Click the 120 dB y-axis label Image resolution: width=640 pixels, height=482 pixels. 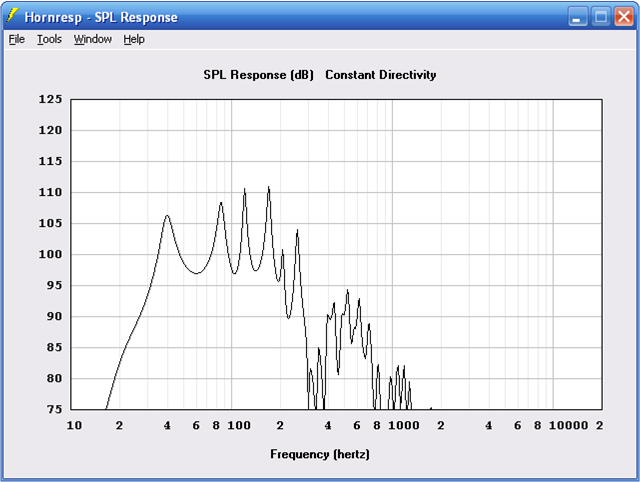[x=50, y=130]
